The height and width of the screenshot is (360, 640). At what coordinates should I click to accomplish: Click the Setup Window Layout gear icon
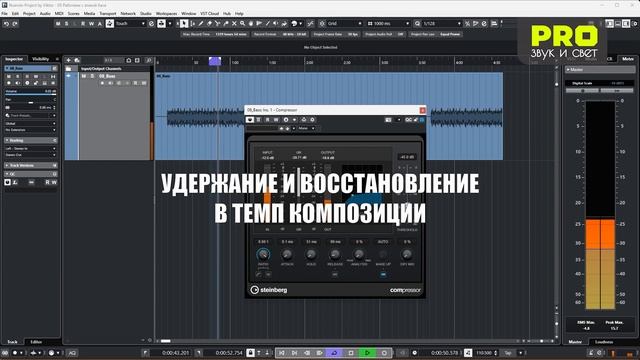(x=635, y=24)
